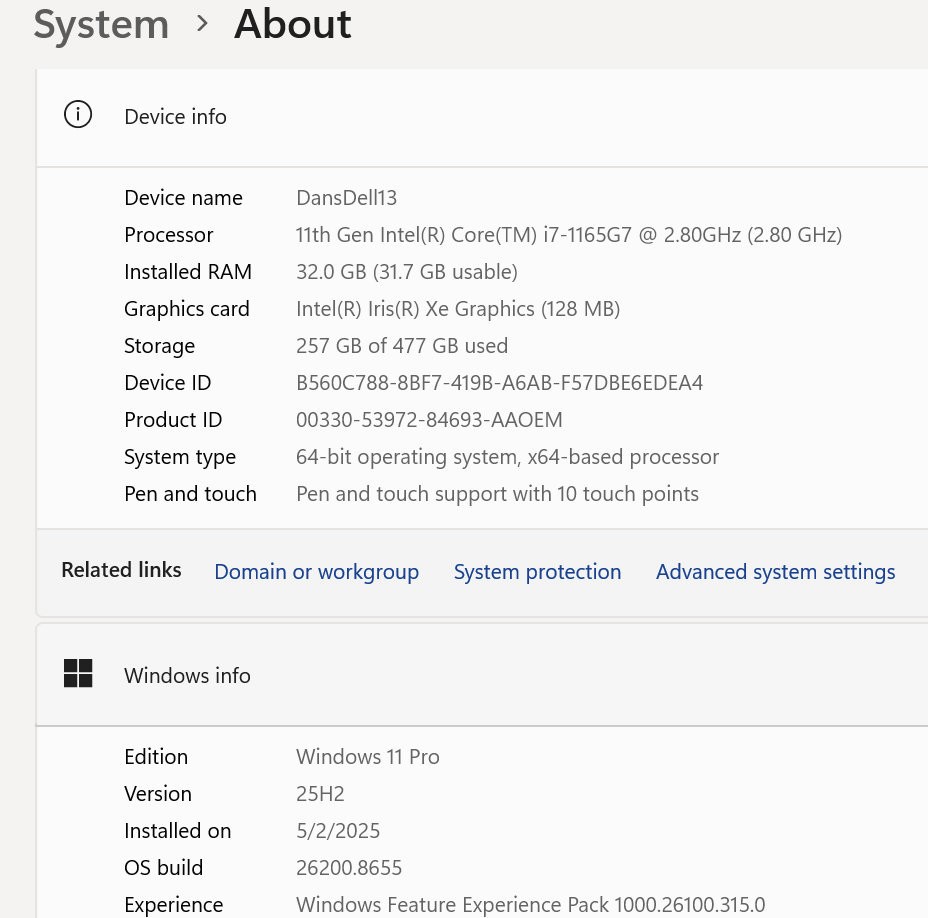Click the Experience label
The image size is (928, 918).
point(173,905)
